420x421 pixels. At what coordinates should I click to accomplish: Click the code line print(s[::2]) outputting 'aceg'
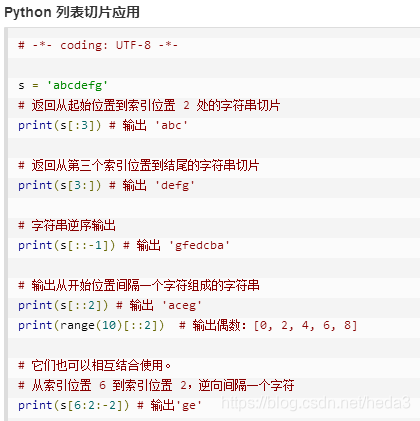(x=110, y=305)
